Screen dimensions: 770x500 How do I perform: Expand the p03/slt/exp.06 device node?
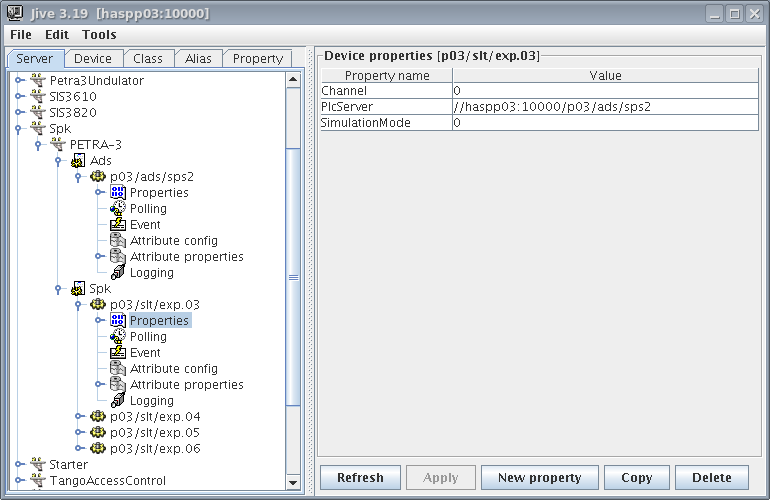79,448
